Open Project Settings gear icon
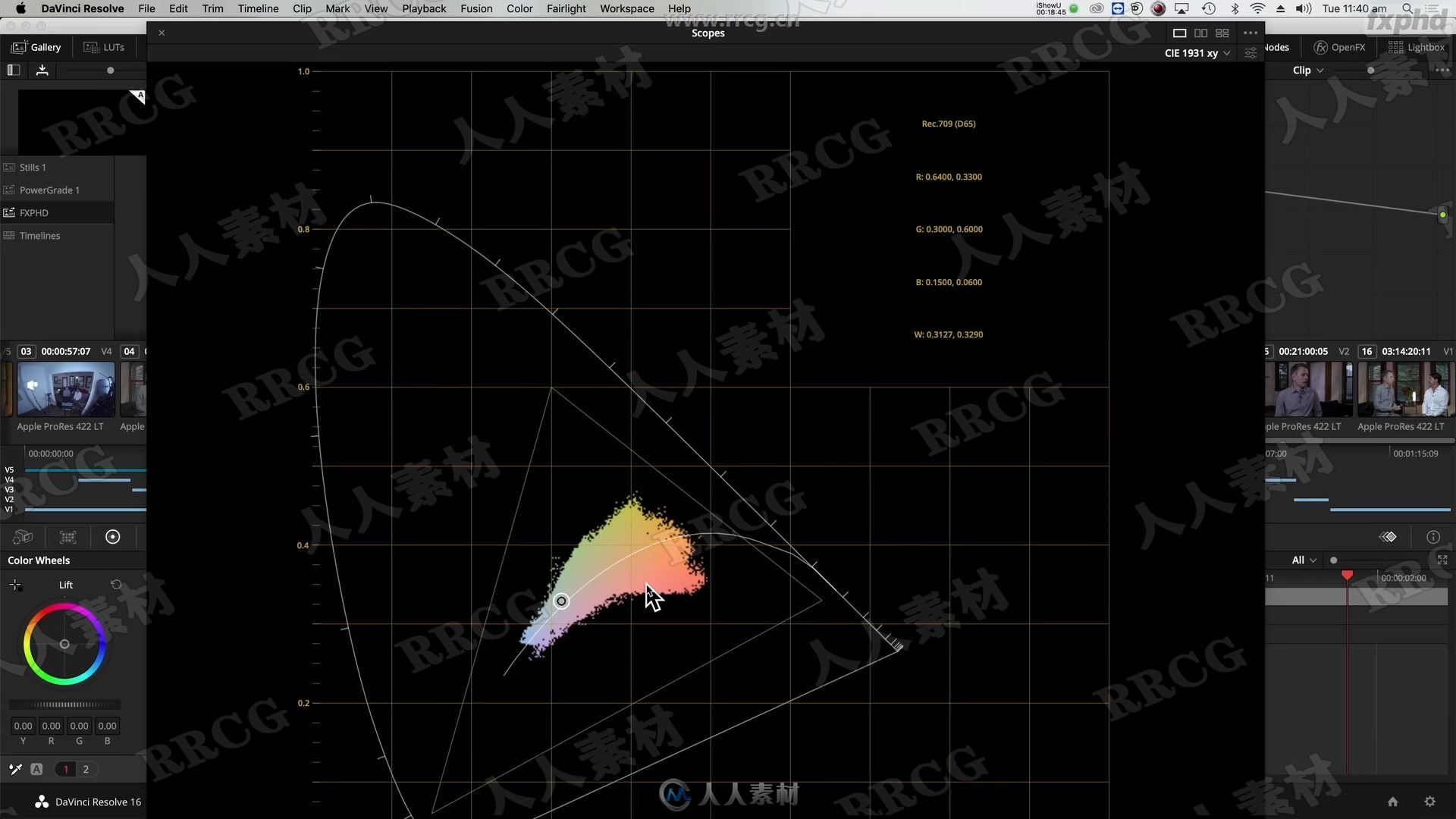The image size is (1456, 819). pos(1429,802)
